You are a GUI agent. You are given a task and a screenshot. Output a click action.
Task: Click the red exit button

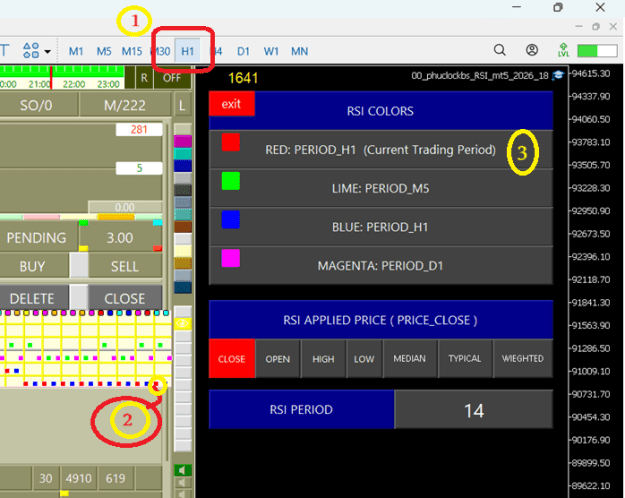click(x=232, y=104)
